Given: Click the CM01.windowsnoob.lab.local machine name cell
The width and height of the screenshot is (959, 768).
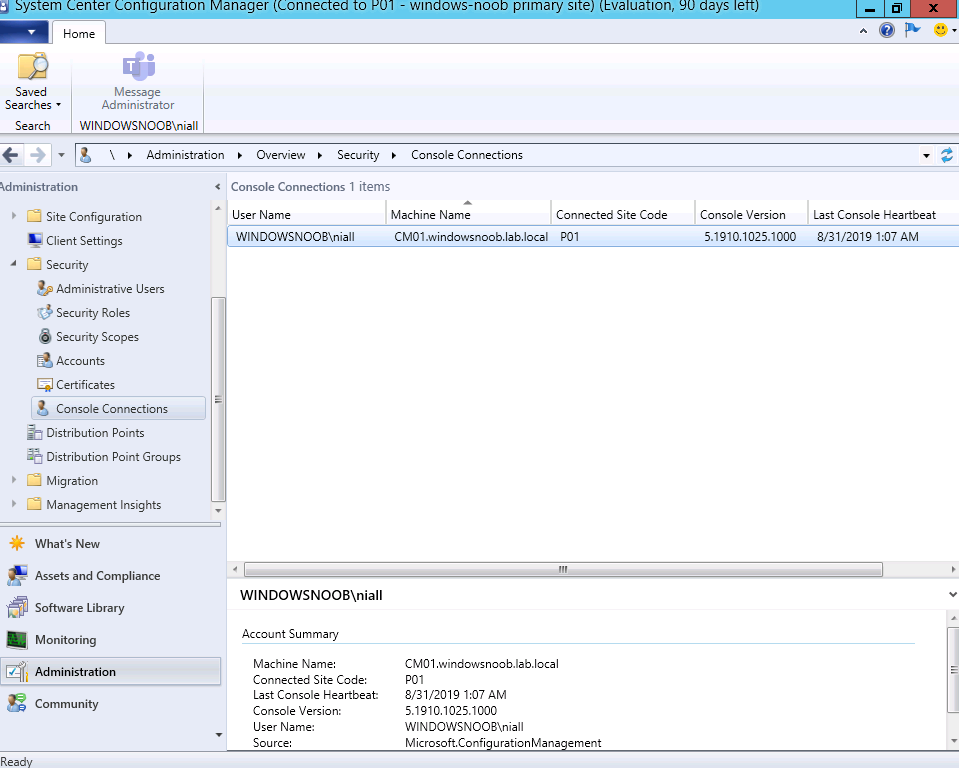Looking at the screenshot, I should point(471,237).
